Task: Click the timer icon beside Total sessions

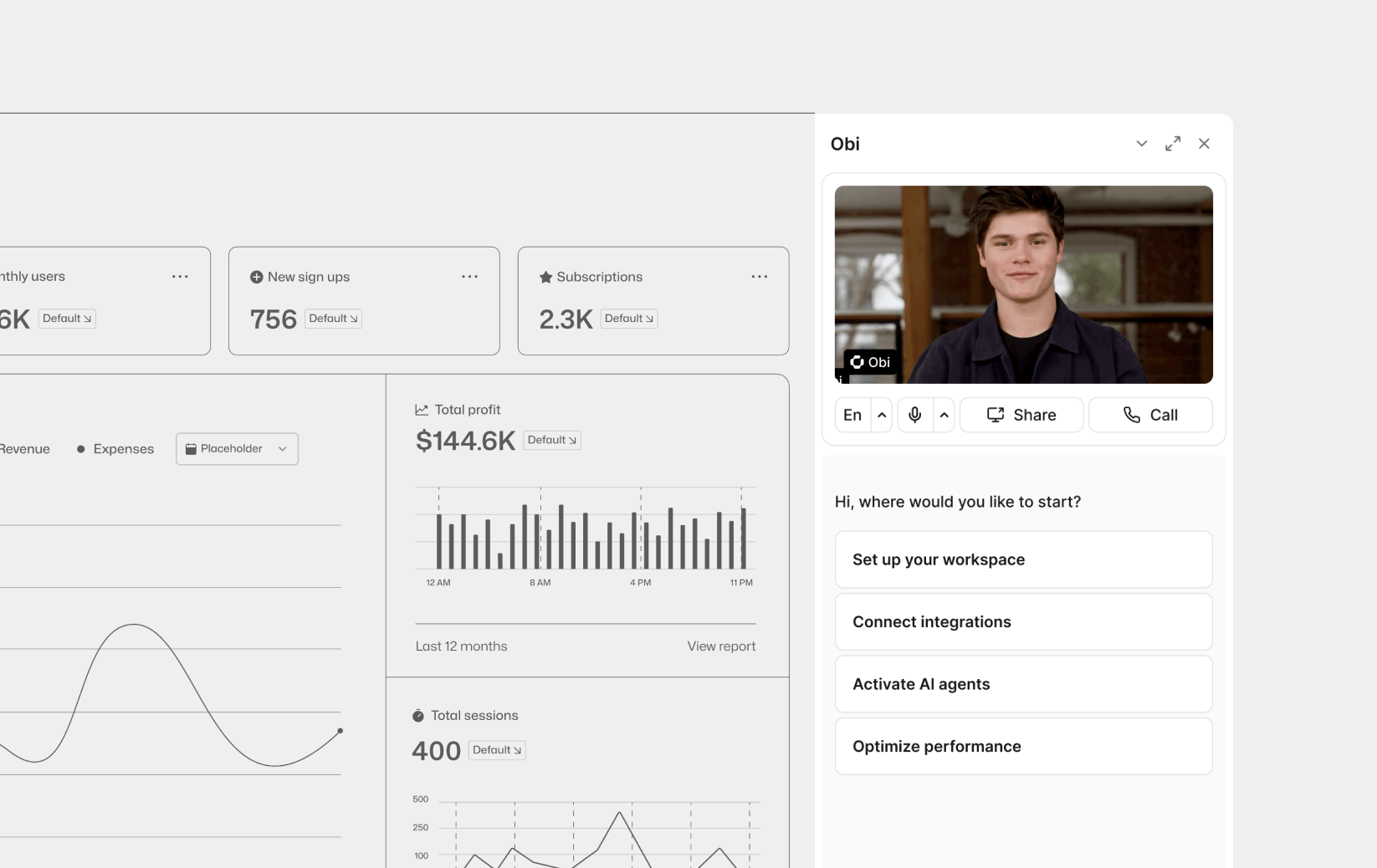Action: pyautogui.click(x=418, y=716)
